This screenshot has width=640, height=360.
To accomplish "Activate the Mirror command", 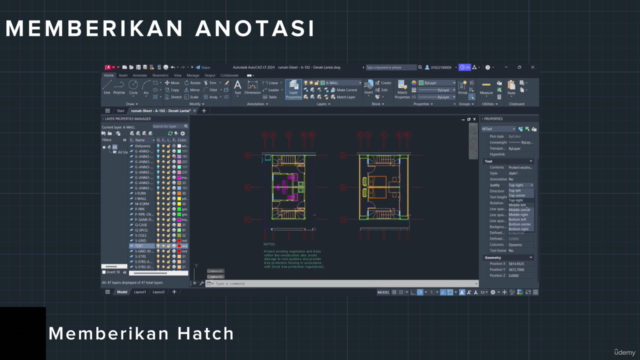I will pos(192,90).
